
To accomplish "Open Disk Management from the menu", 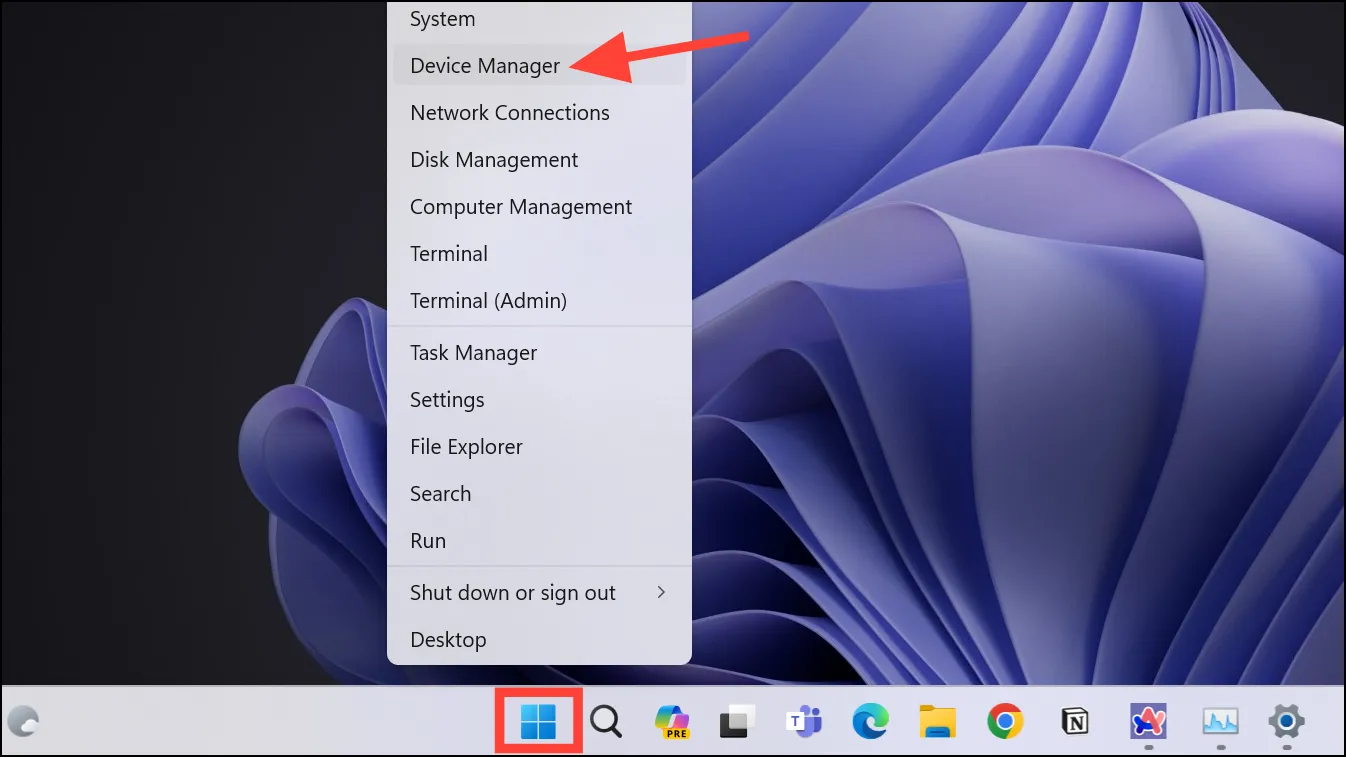I will [x=494, y=160].
